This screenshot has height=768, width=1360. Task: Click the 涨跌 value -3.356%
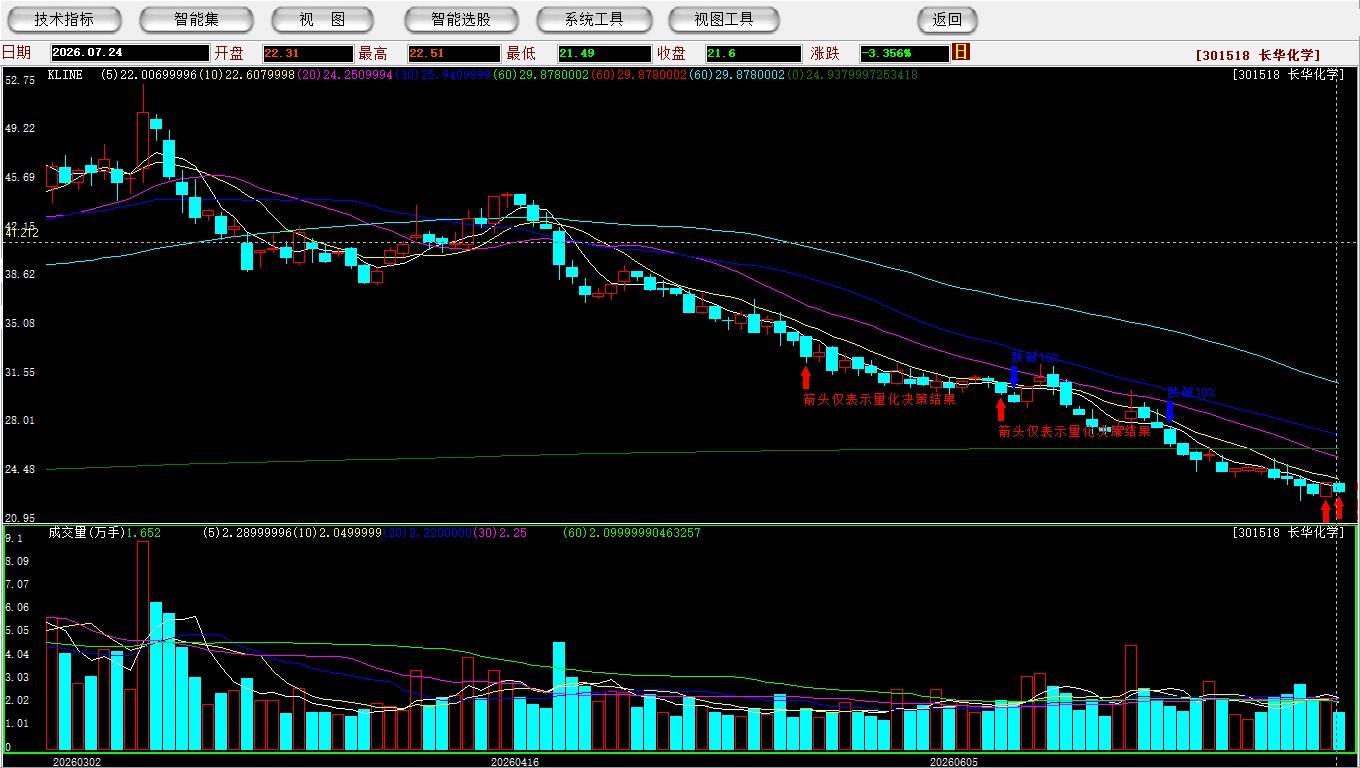pyautogui.click(x=904, y=53)
